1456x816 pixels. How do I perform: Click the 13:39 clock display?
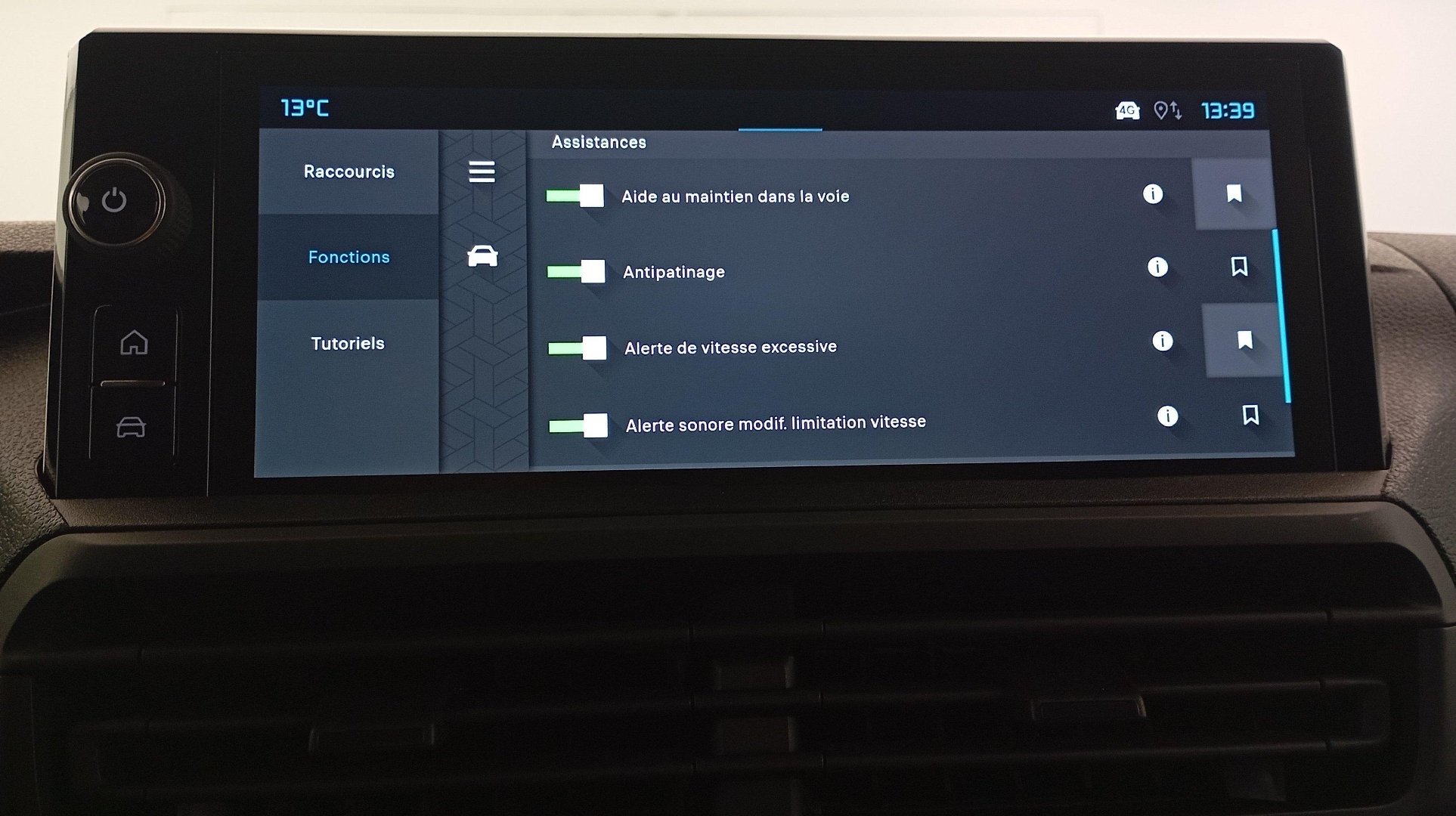pyautogui.click(x=1228, y=111)
